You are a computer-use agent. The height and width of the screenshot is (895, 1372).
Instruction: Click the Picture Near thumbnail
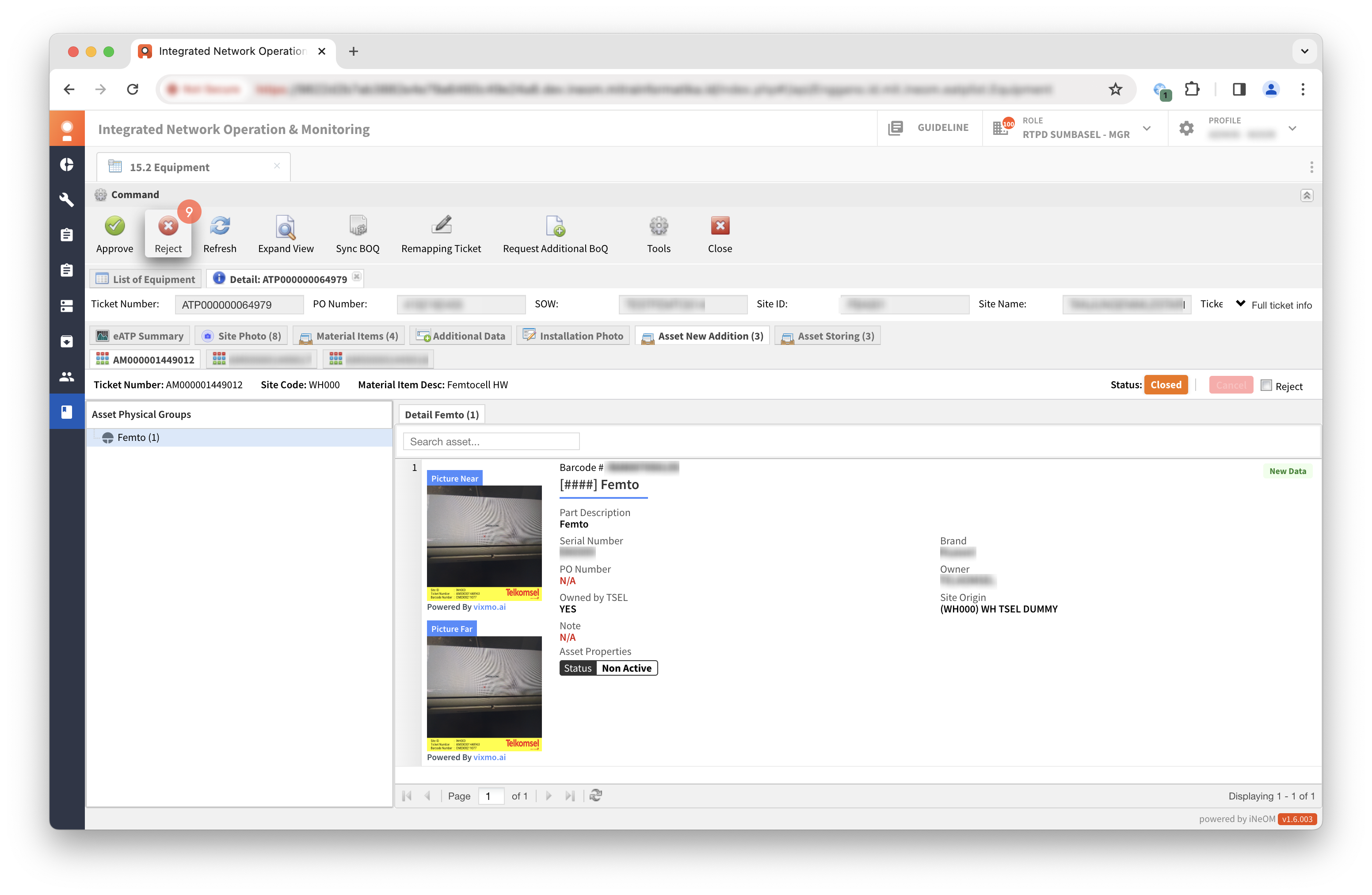(x=484, y=543)
